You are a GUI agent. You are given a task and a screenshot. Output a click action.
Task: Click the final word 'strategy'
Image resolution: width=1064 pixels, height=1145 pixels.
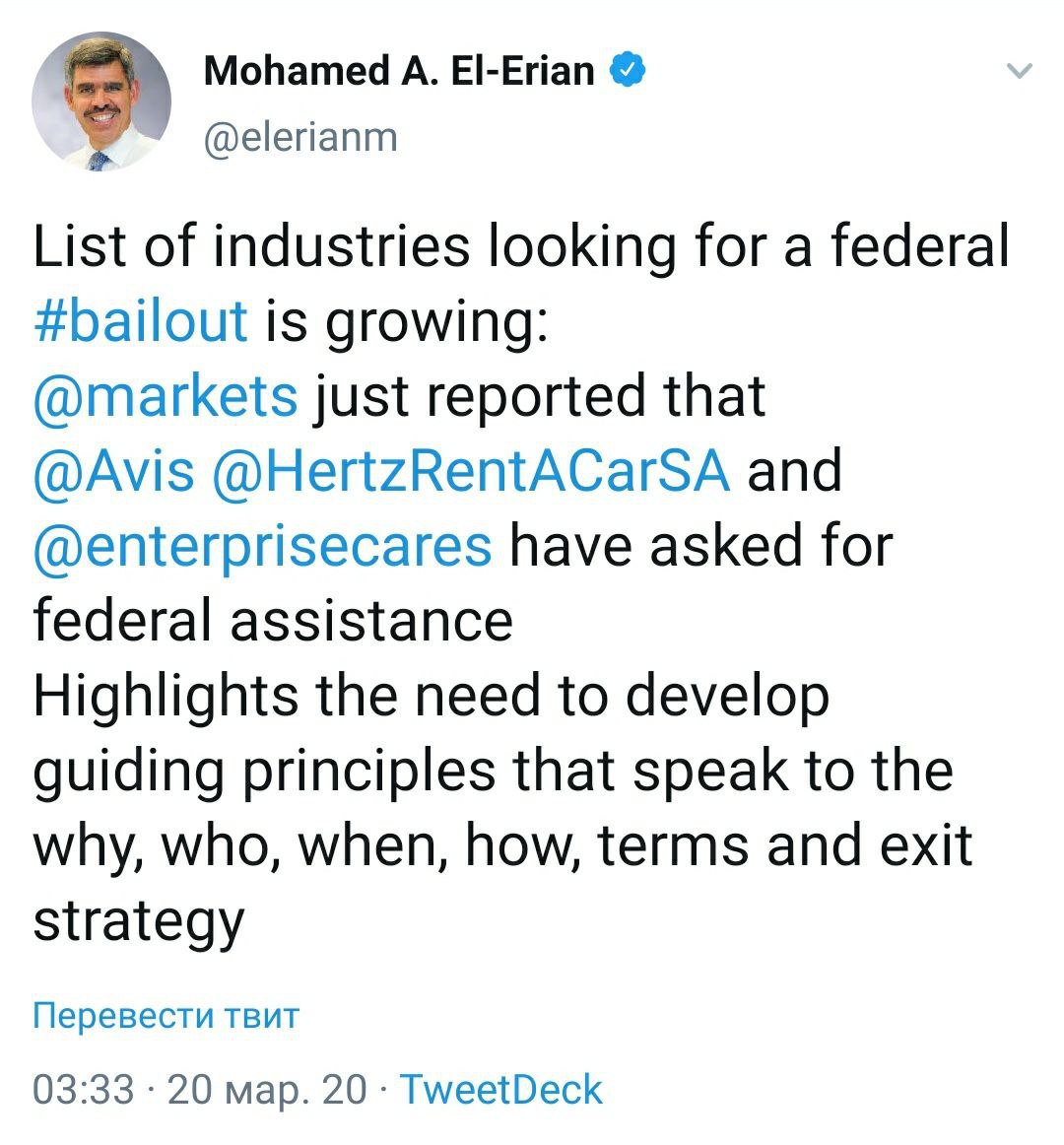point(138,921)
